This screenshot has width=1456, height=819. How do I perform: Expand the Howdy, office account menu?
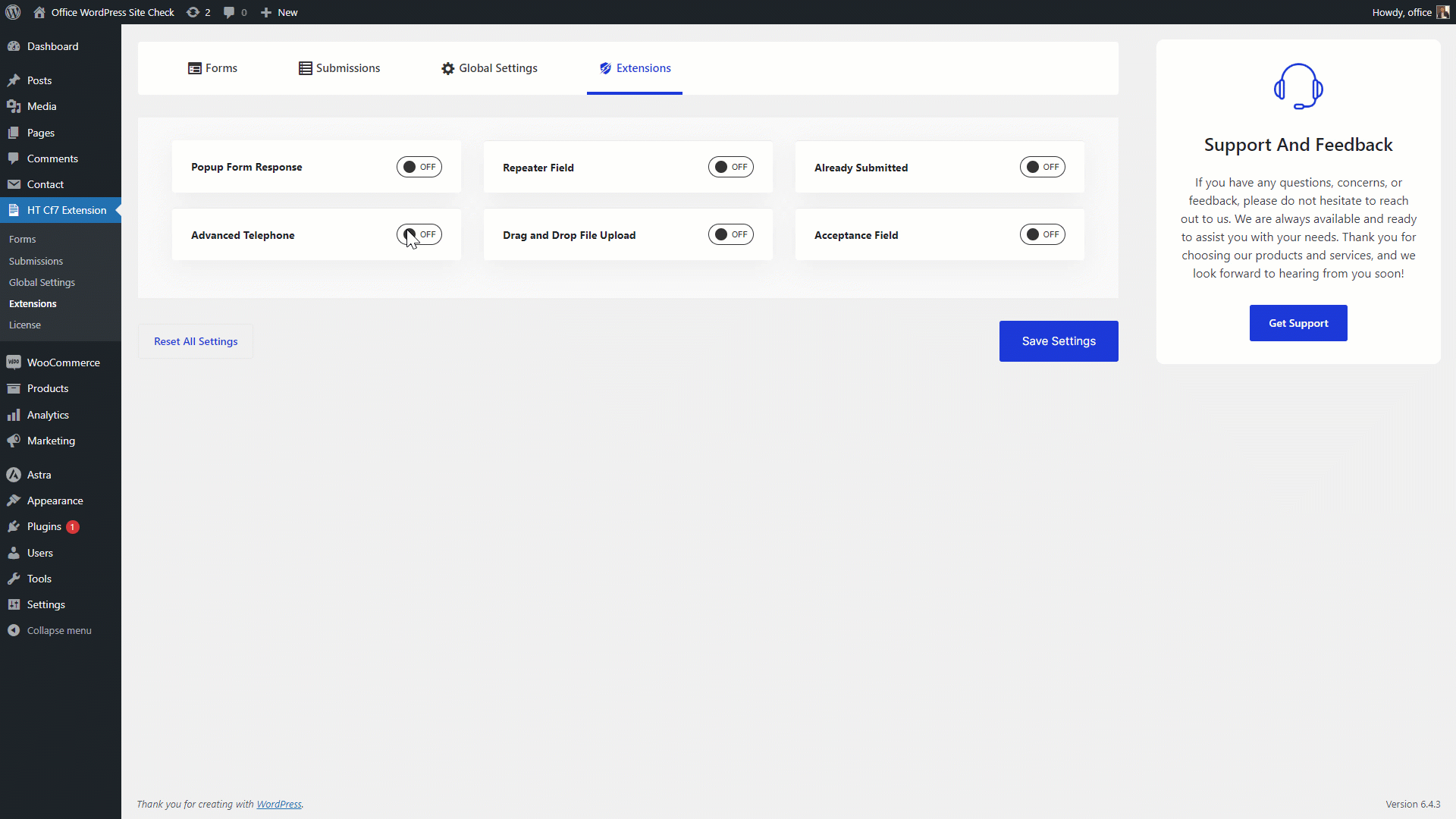[1401, 12]
